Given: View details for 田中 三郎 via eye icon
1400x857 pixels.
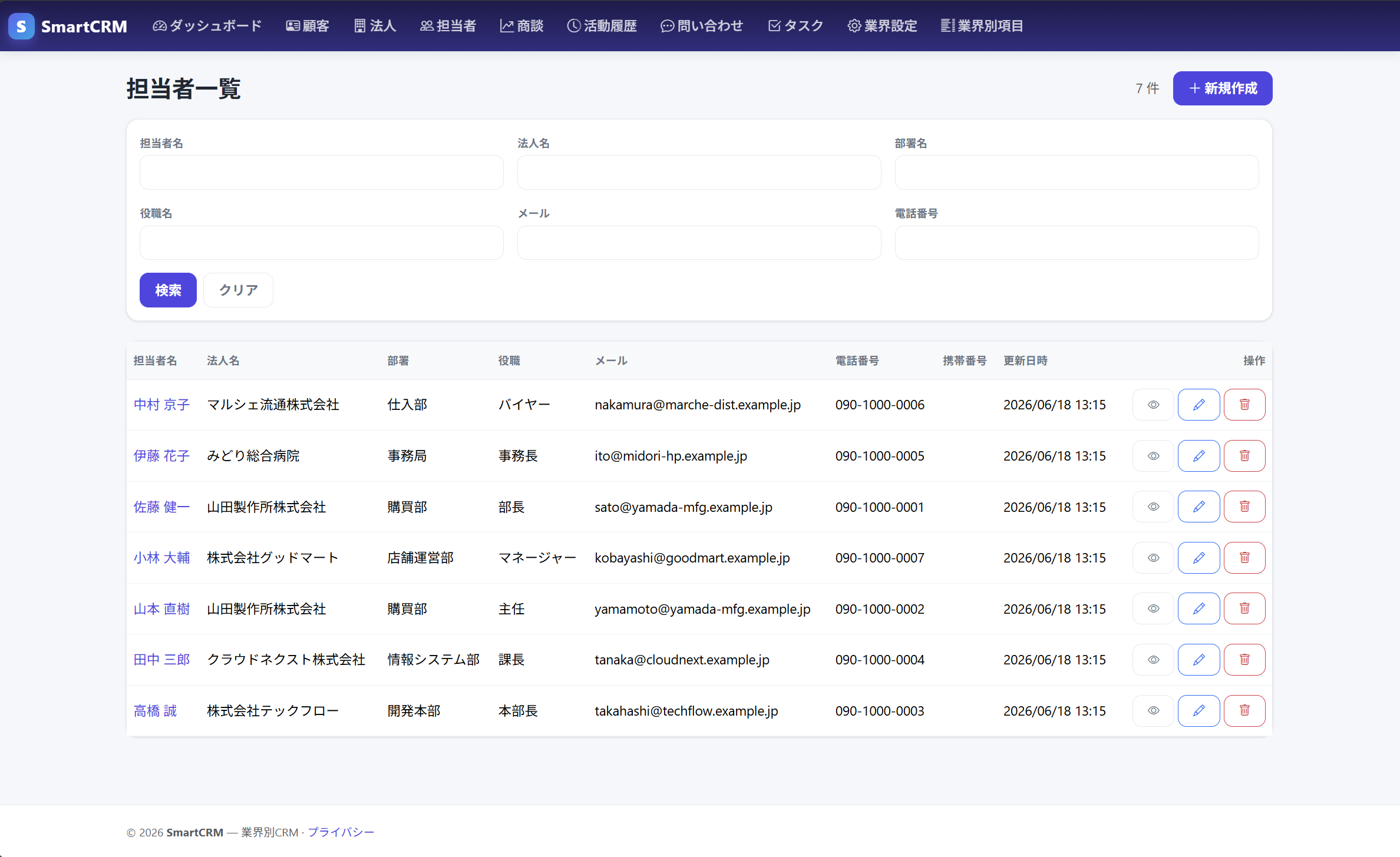Looking at the screenshot, I should pyautogui.click(x=1153, y=660).
